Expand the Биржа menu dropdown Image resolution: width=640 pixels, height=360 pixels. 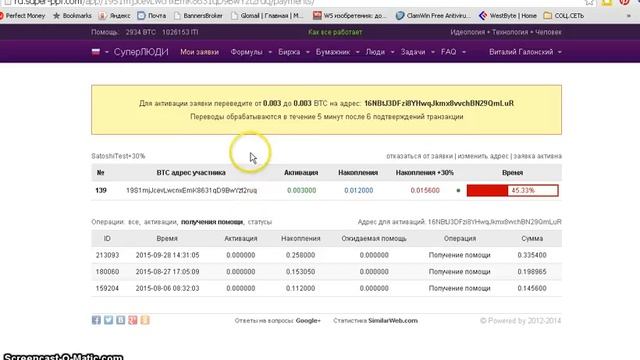click(x=307, y=52)
